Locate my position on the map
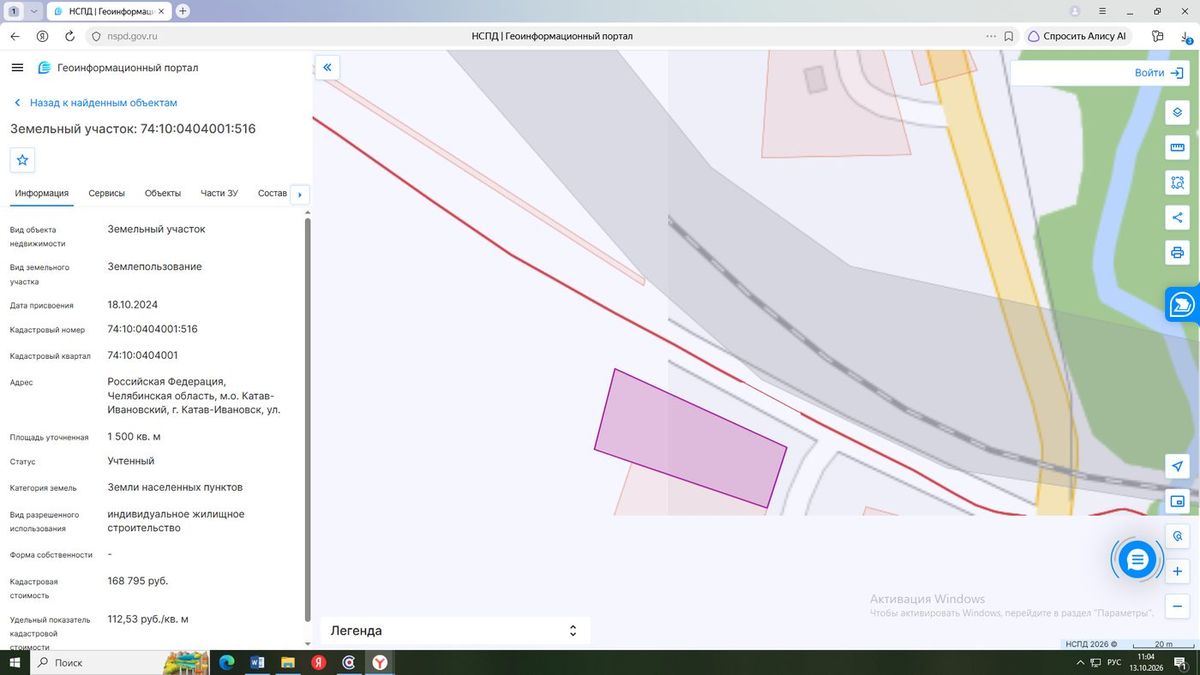Viewport: 1200px width, 675px height. 1177,467
